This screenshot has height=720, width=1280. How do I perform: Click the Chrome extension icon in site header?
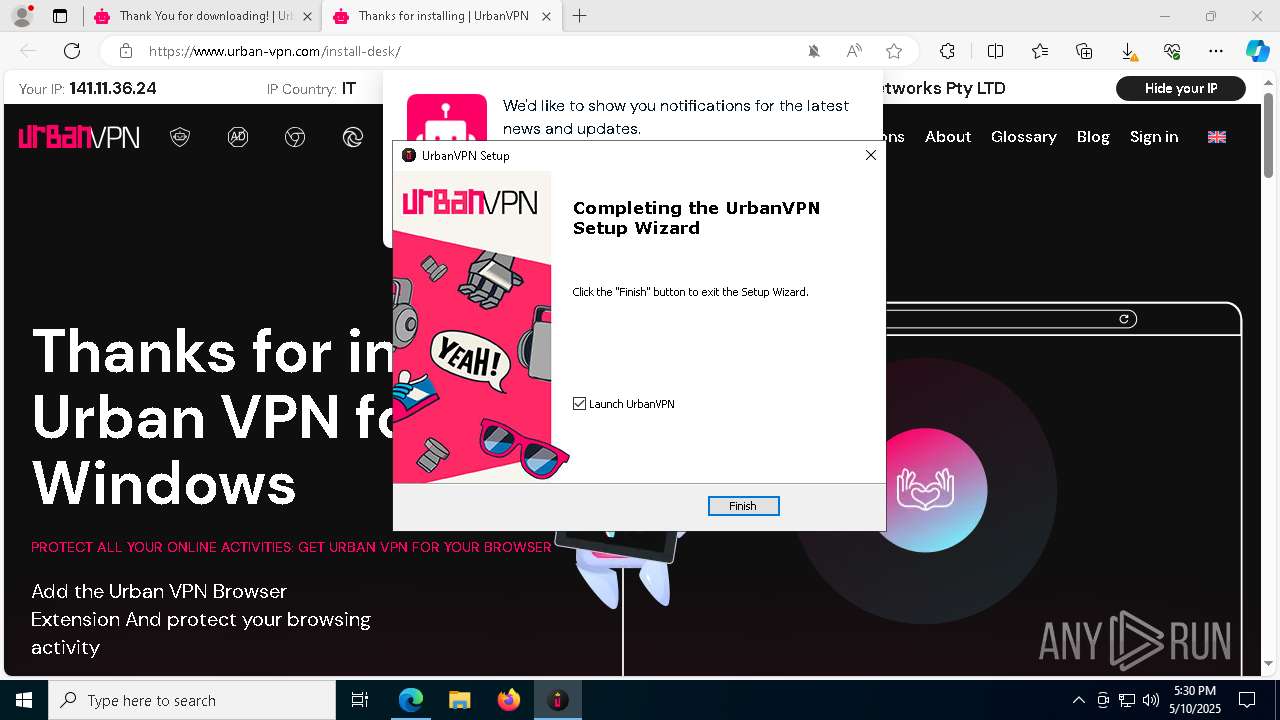tap(295, 137)
